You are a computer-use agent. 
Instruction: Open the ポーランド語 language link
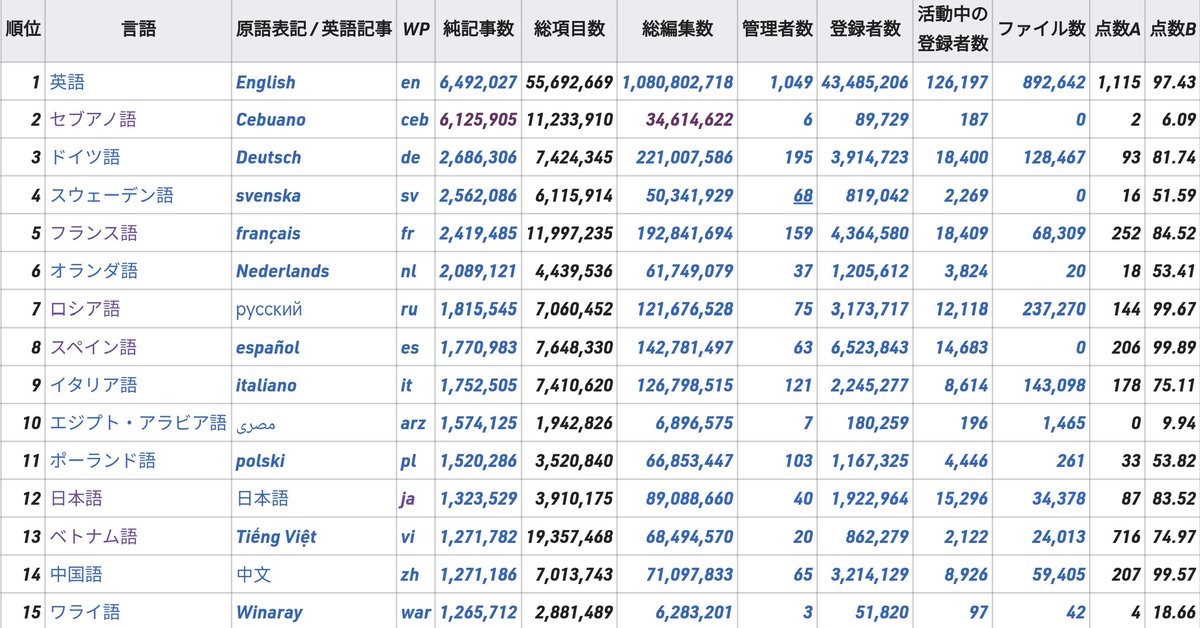[102, 461]
